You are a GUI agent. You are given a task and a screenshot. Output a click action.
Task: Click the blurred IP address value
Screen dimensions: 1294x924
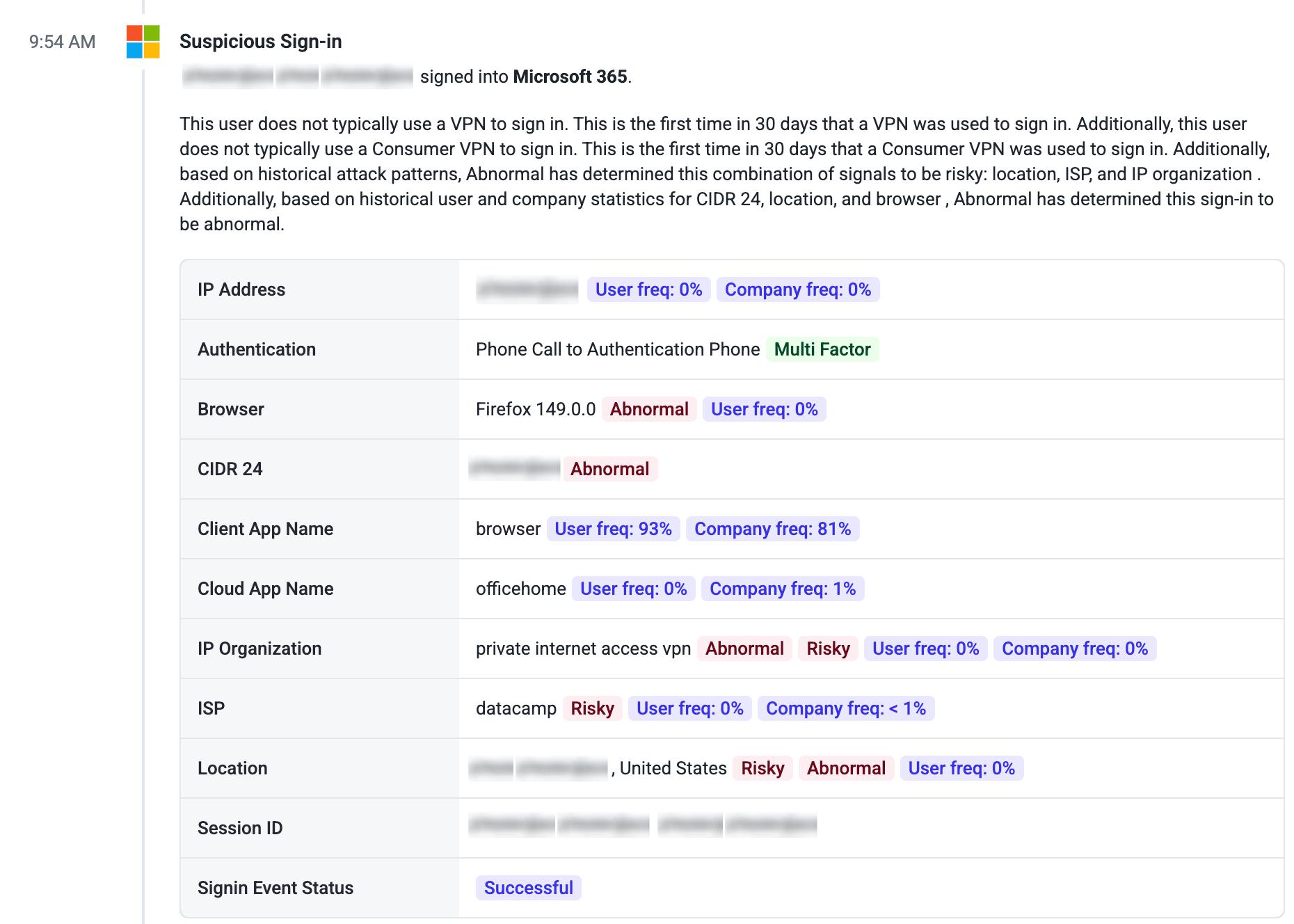527,289
